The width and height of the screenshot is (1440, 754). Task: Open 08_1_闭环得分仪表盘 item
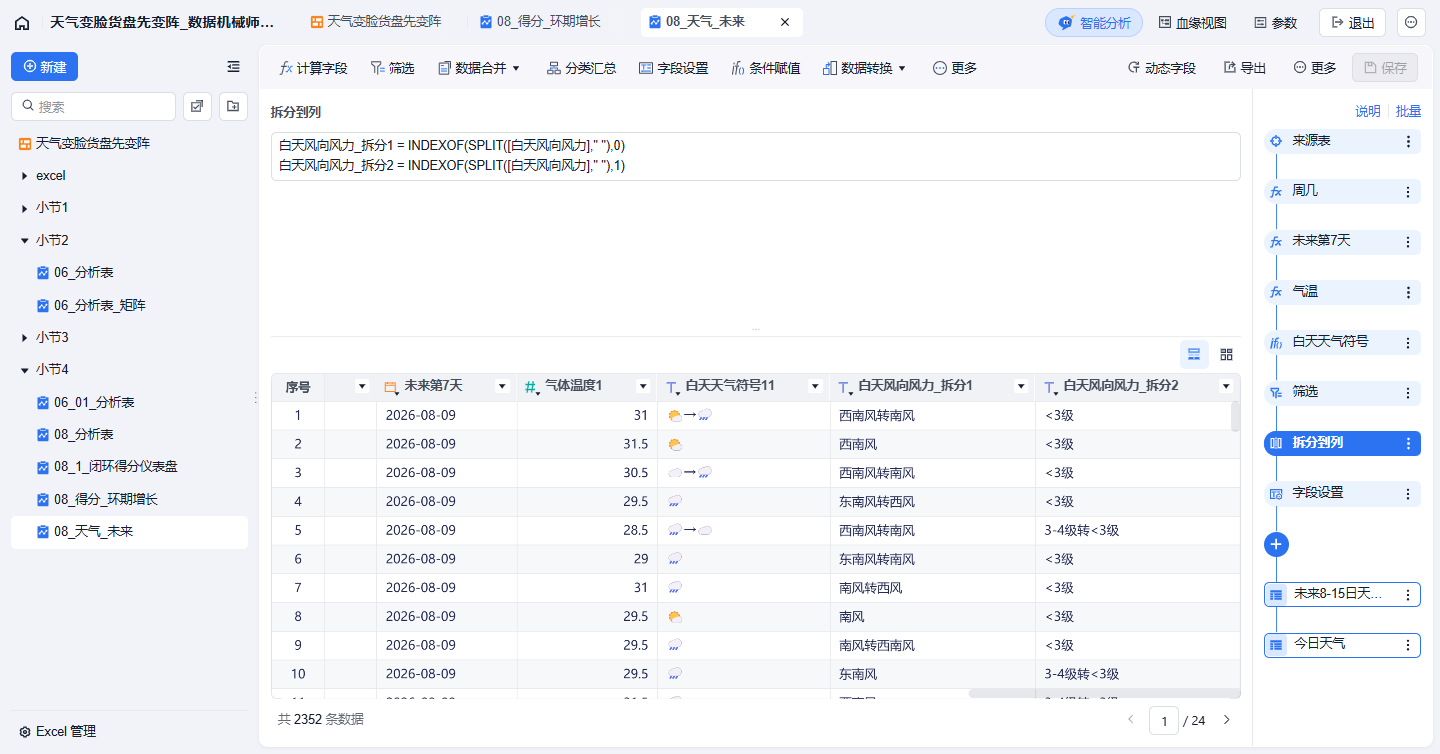pyautogui.click(x=107, y=467)
